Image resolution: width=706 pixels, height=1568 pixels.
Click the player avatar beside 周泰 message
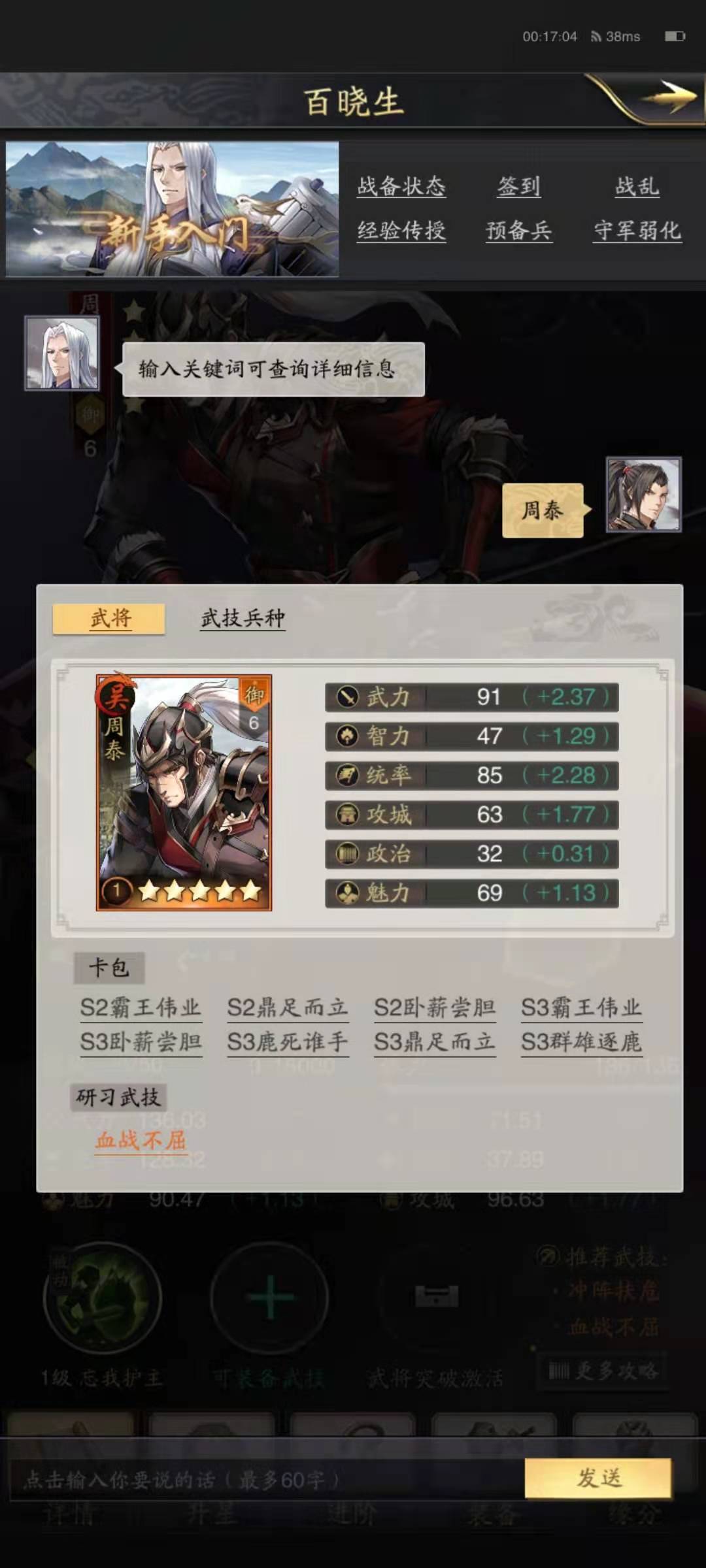(644, 495)
